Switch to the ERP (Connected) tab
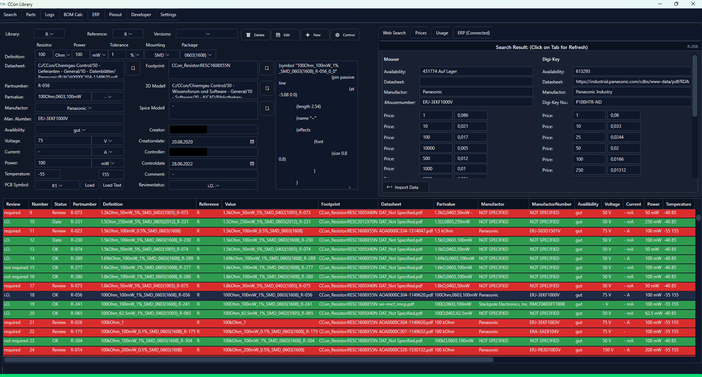This screenshot has width=702, height=377. [x=474, y=33]
